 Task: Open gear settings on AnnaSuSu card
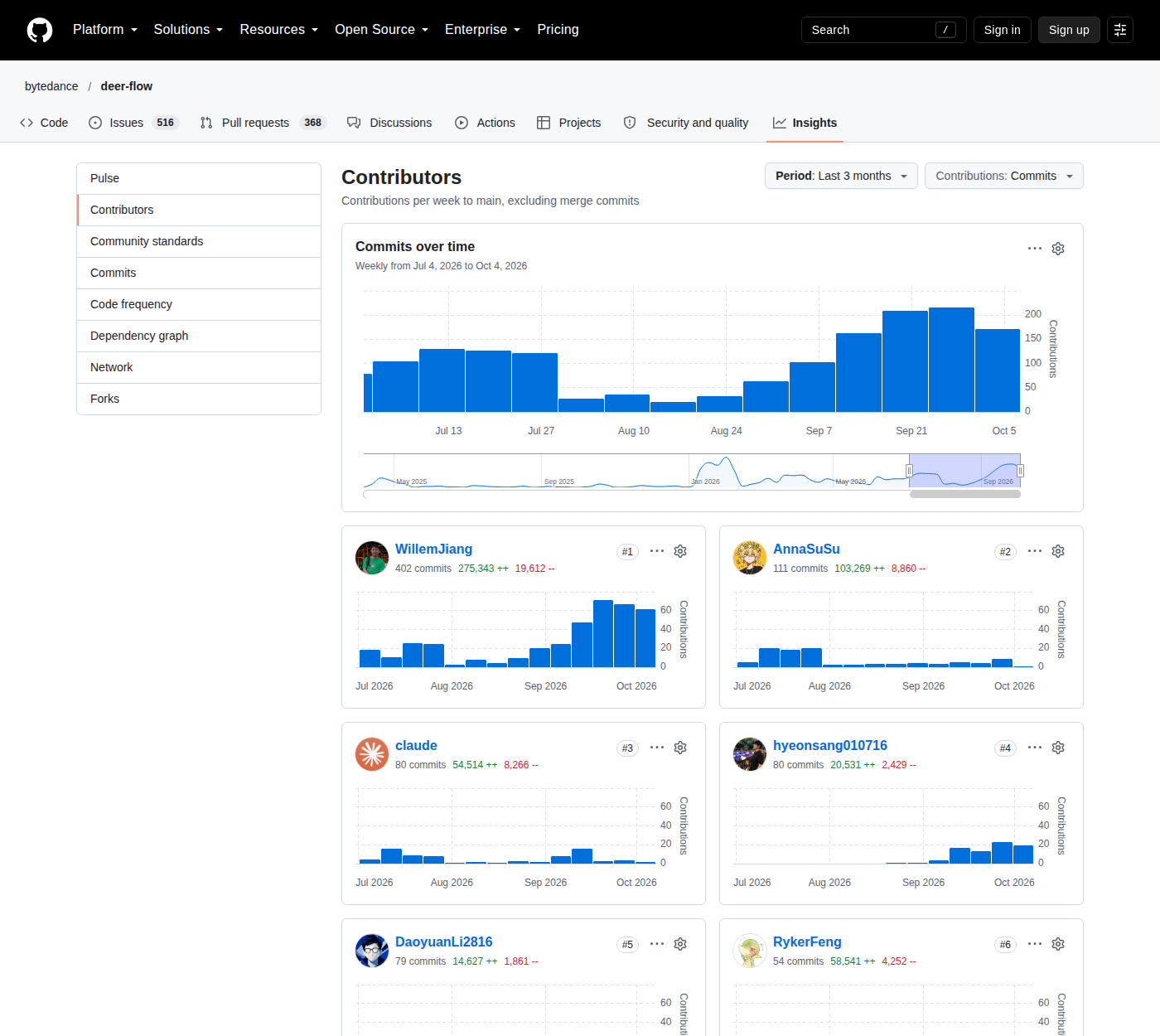1058,551
